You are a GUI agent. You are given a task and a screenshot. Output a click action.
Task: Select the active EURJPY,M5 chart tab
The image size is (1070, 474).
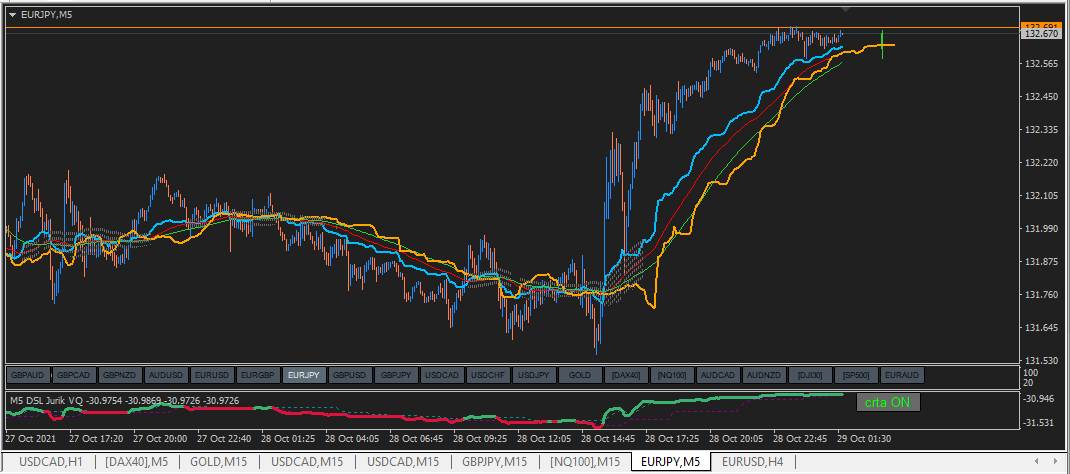pos(671,462)
